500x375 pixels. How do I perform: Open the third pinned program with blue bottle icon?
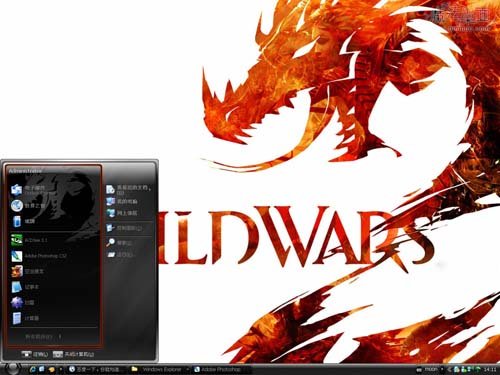pyautogui.click(x=53, y=221)
